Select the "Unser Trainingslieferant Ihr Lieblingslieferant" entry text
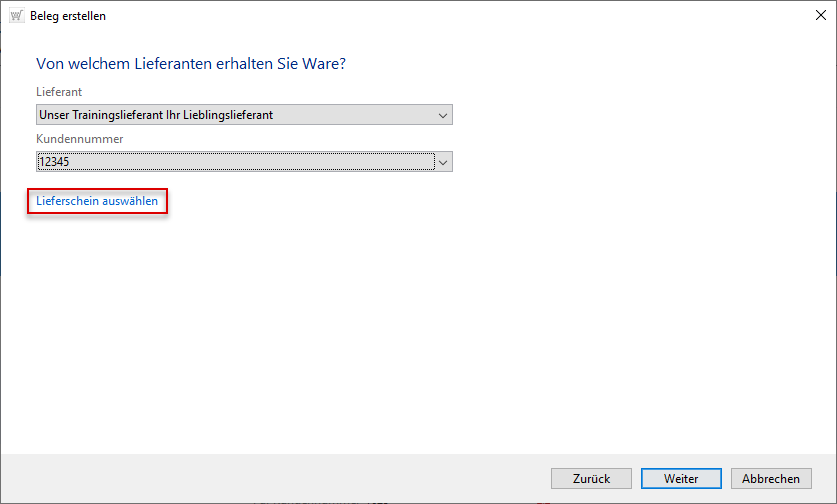Image resolution: width=837 pixels, height=504 pixels. coord(156,115)
